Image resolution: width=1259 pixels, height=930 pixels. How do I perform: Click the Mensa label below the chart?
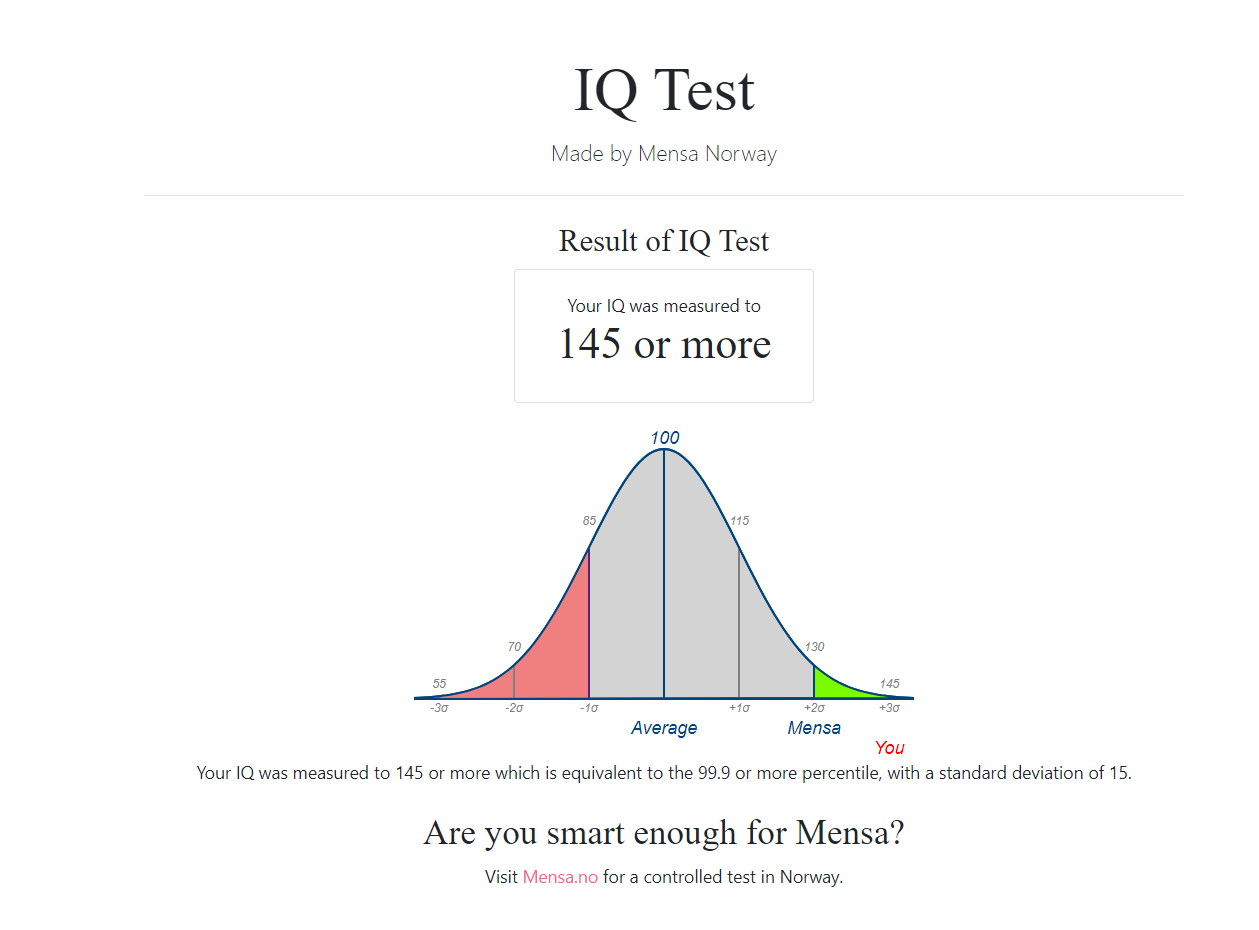814,728
